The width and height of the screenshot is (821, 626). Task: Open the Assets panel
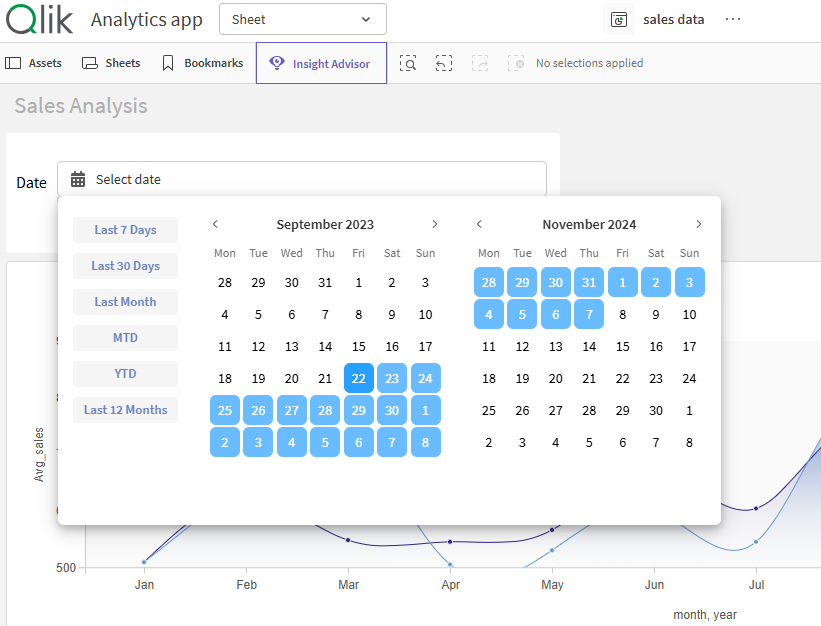click(34, 63)
